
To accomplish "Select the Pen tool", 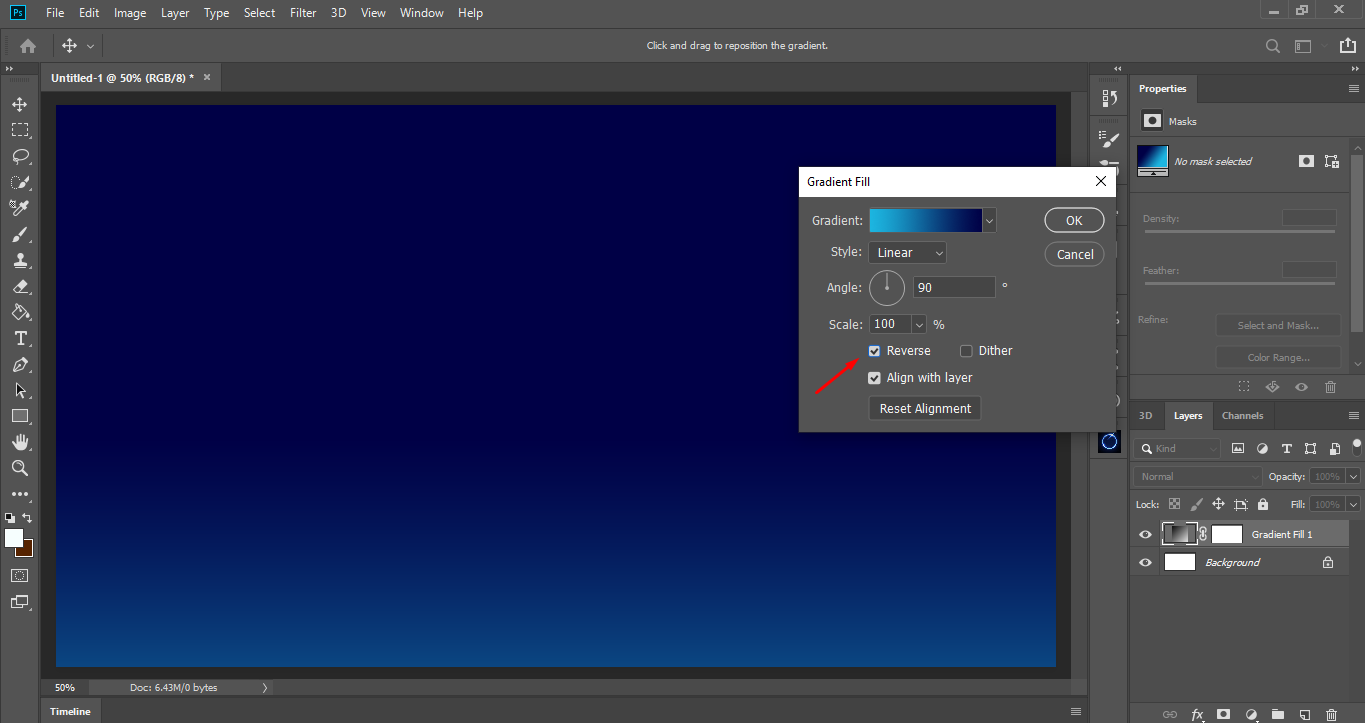I will point(20,364).
